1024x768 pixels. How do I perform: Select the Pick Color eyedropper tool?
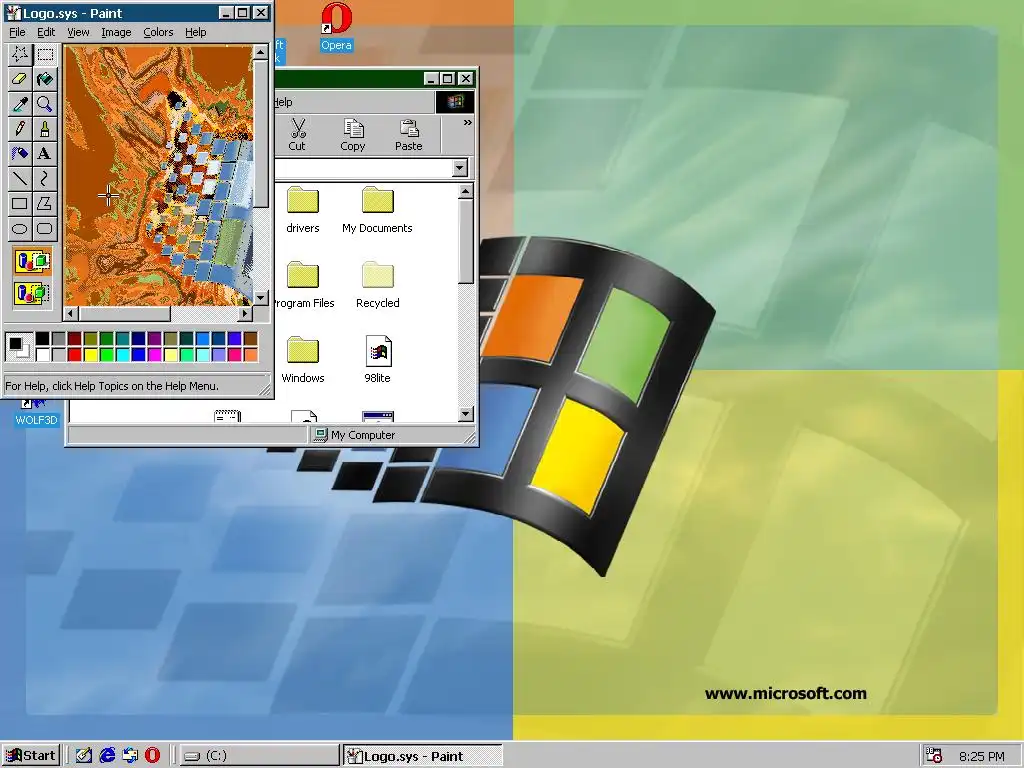pyautogui.click(x=20, y=104)
